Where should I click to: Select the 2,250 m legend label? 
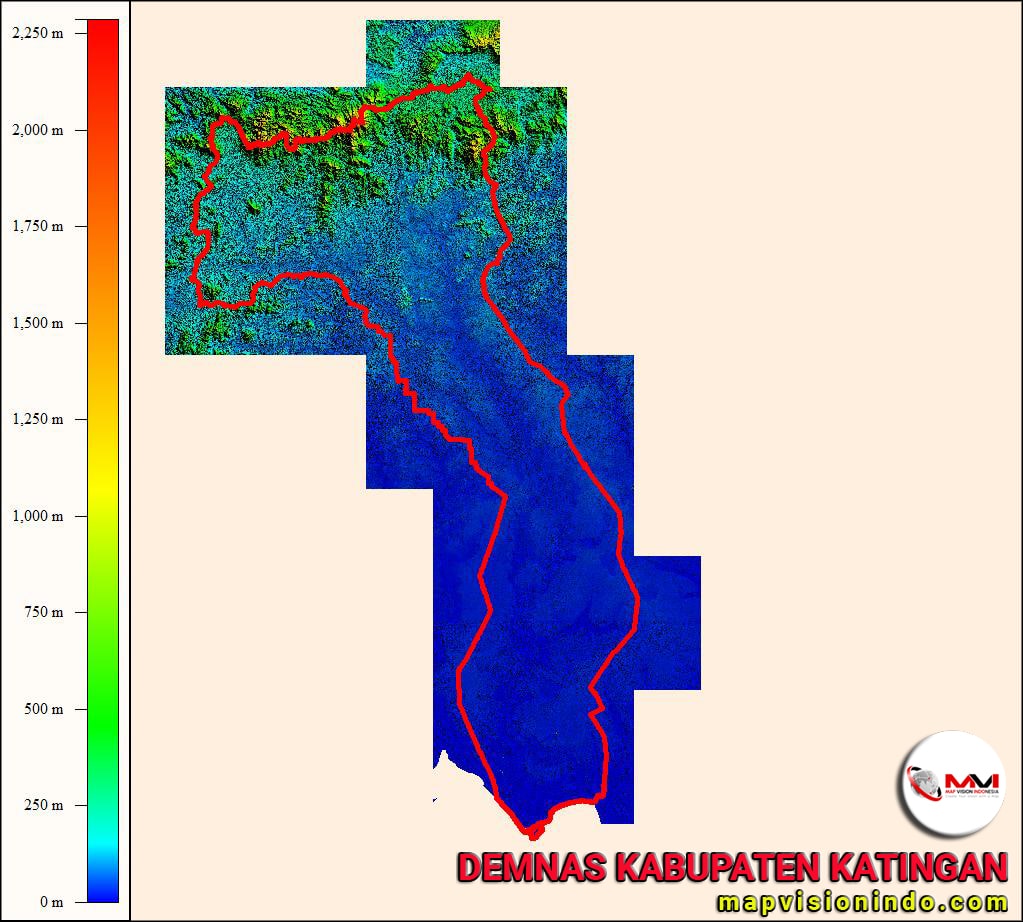[37, 33]
